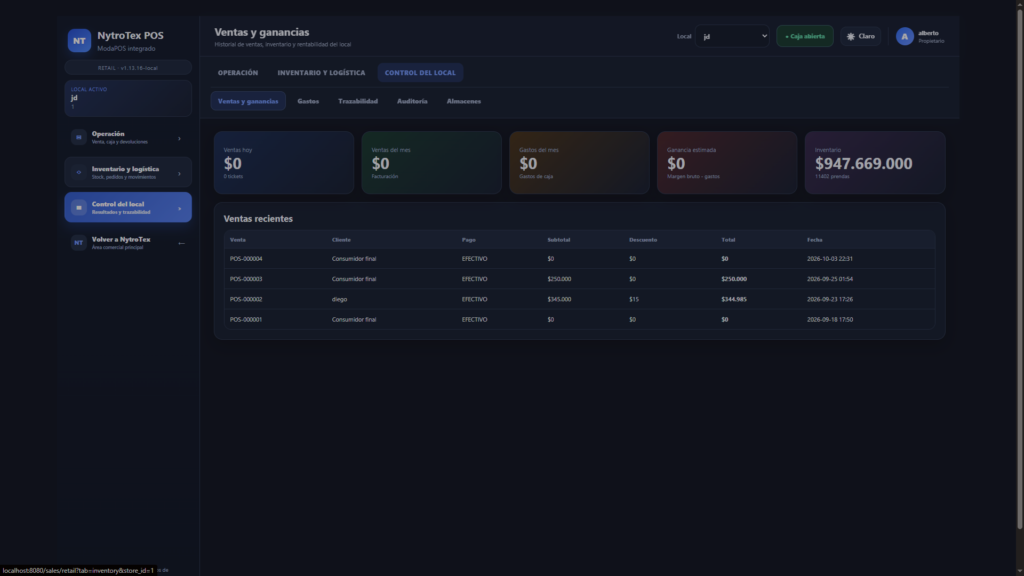This screenshot has height=576, width=1024.
Task: Expand the Operación sidebar chevron
Action: click(180, 138)
